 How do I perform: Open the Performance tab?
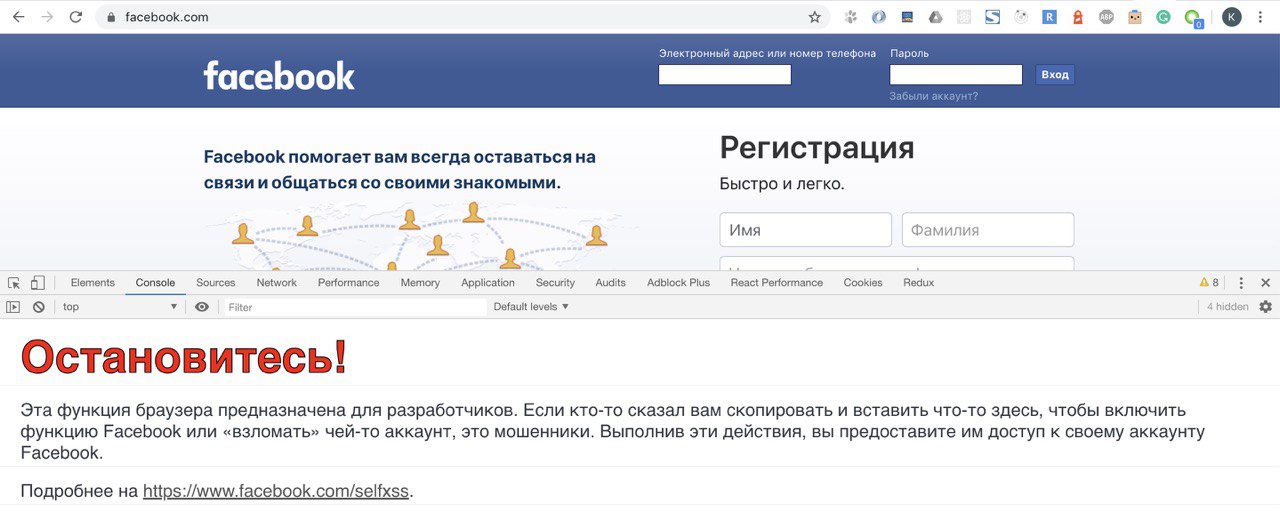pos(349,283)
